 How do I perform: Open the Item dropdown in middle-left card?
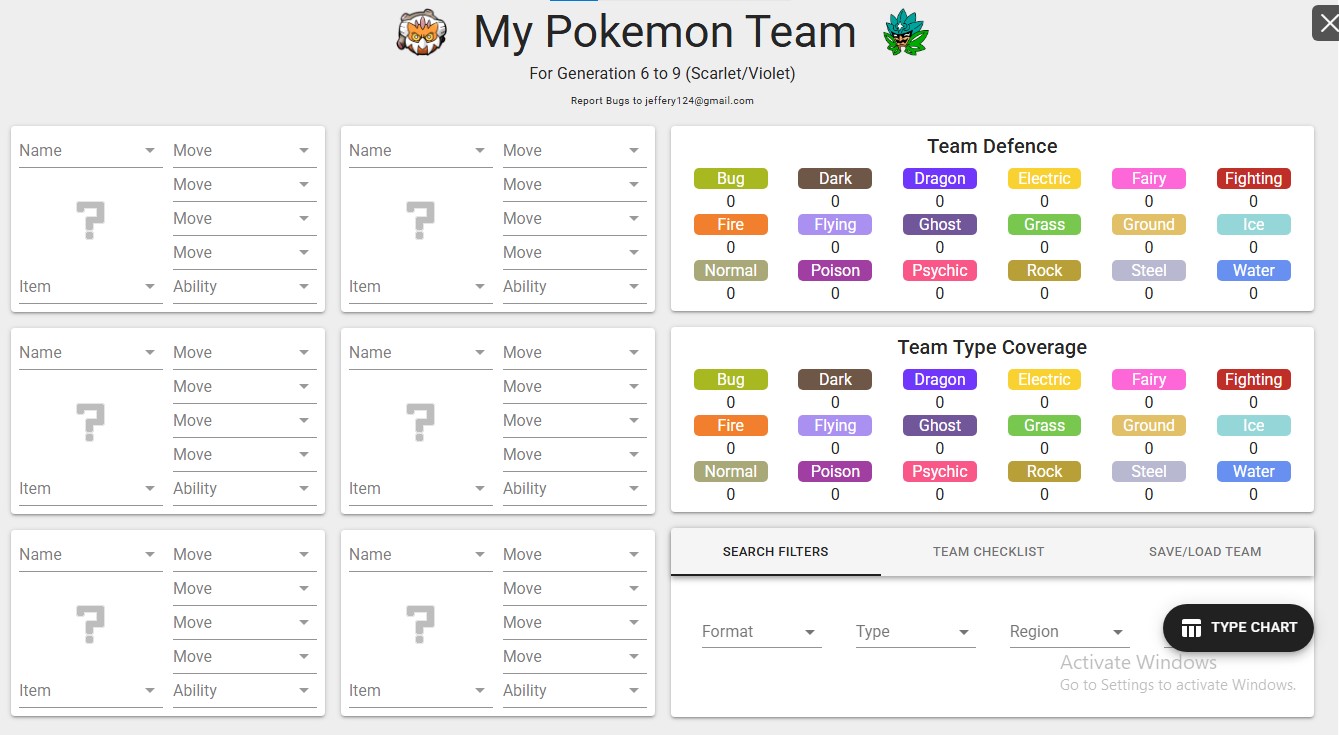90,489
